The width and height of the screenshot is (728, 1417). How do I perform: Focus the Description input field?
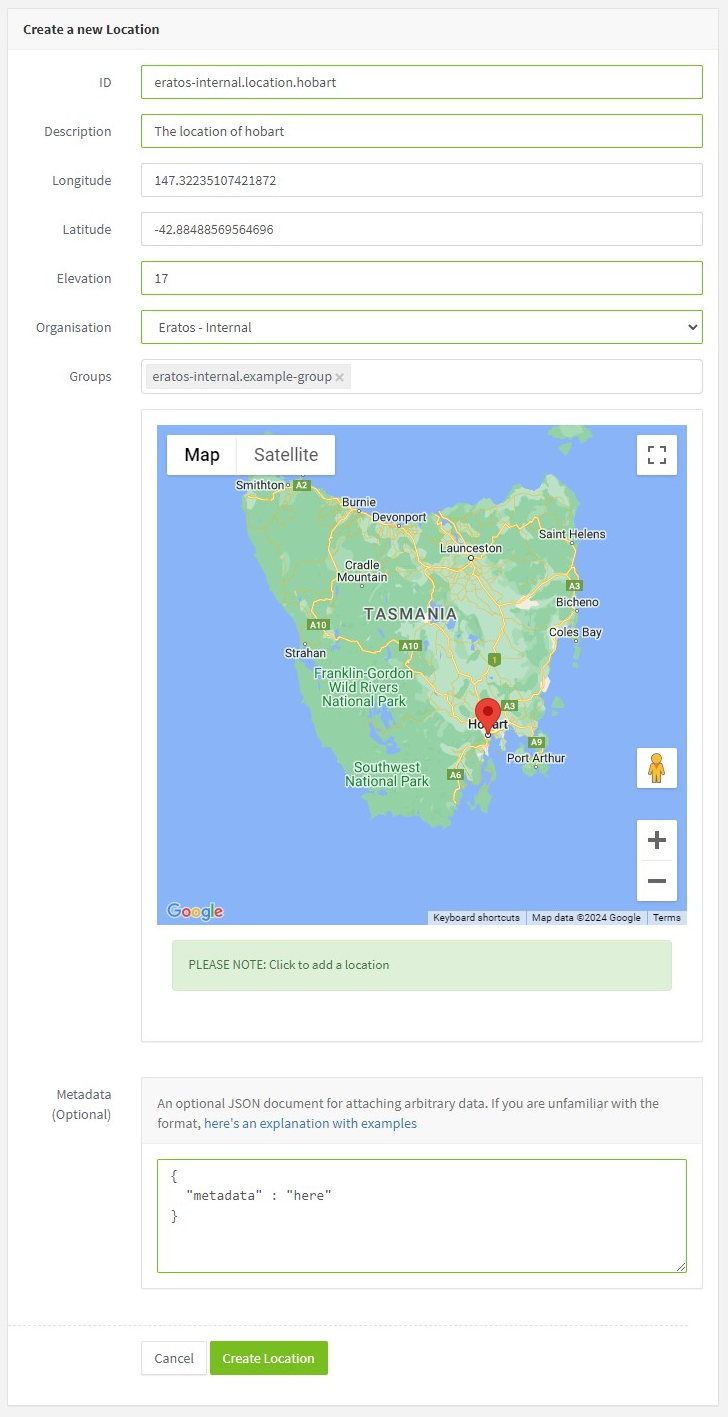[422, 131]
